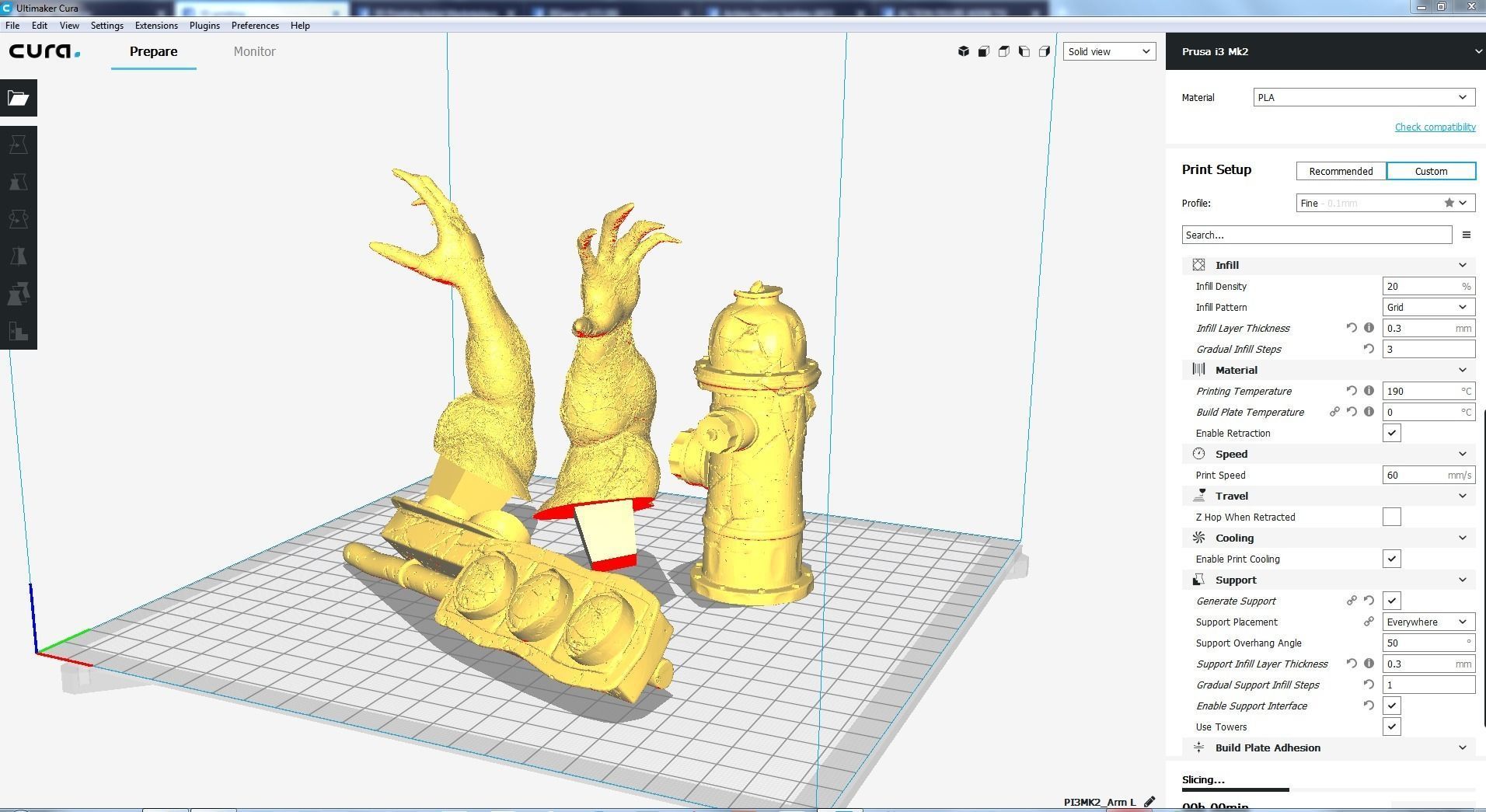
Task: Reset Infill Layer Thickness to default
Action: pos(1352,328)
